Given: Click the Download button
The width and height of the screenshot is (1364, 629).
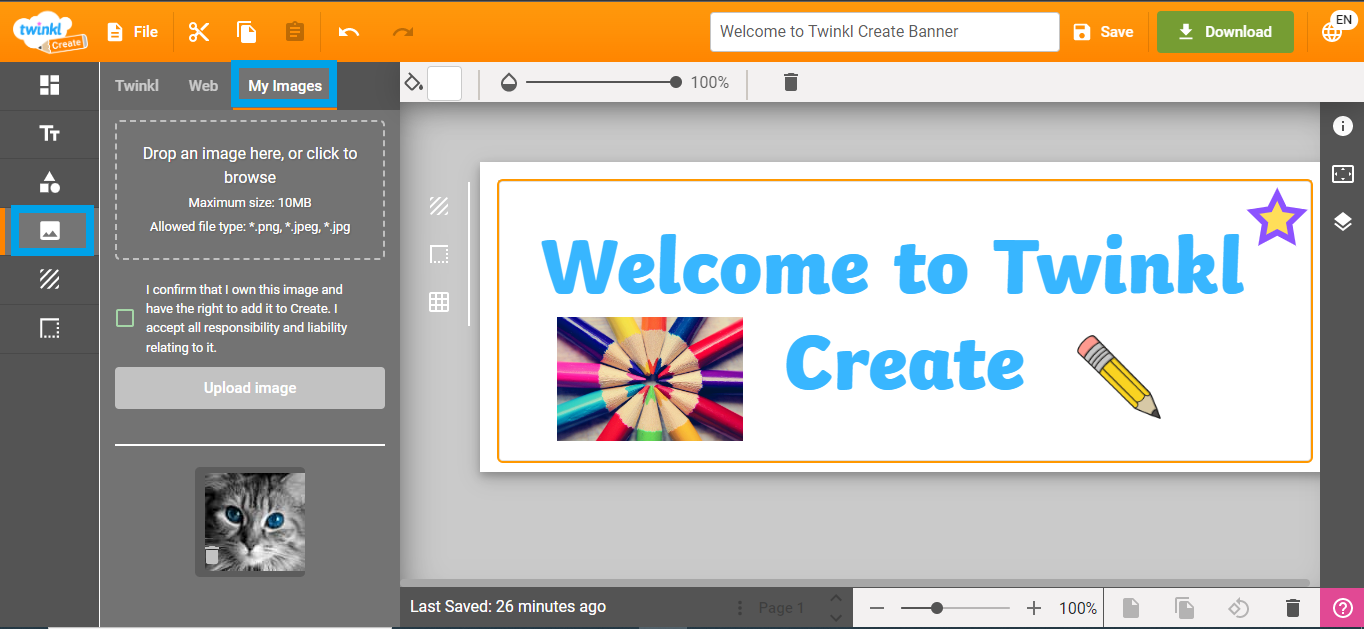Looking at the screenshot, I should (x=1224, y=31).
